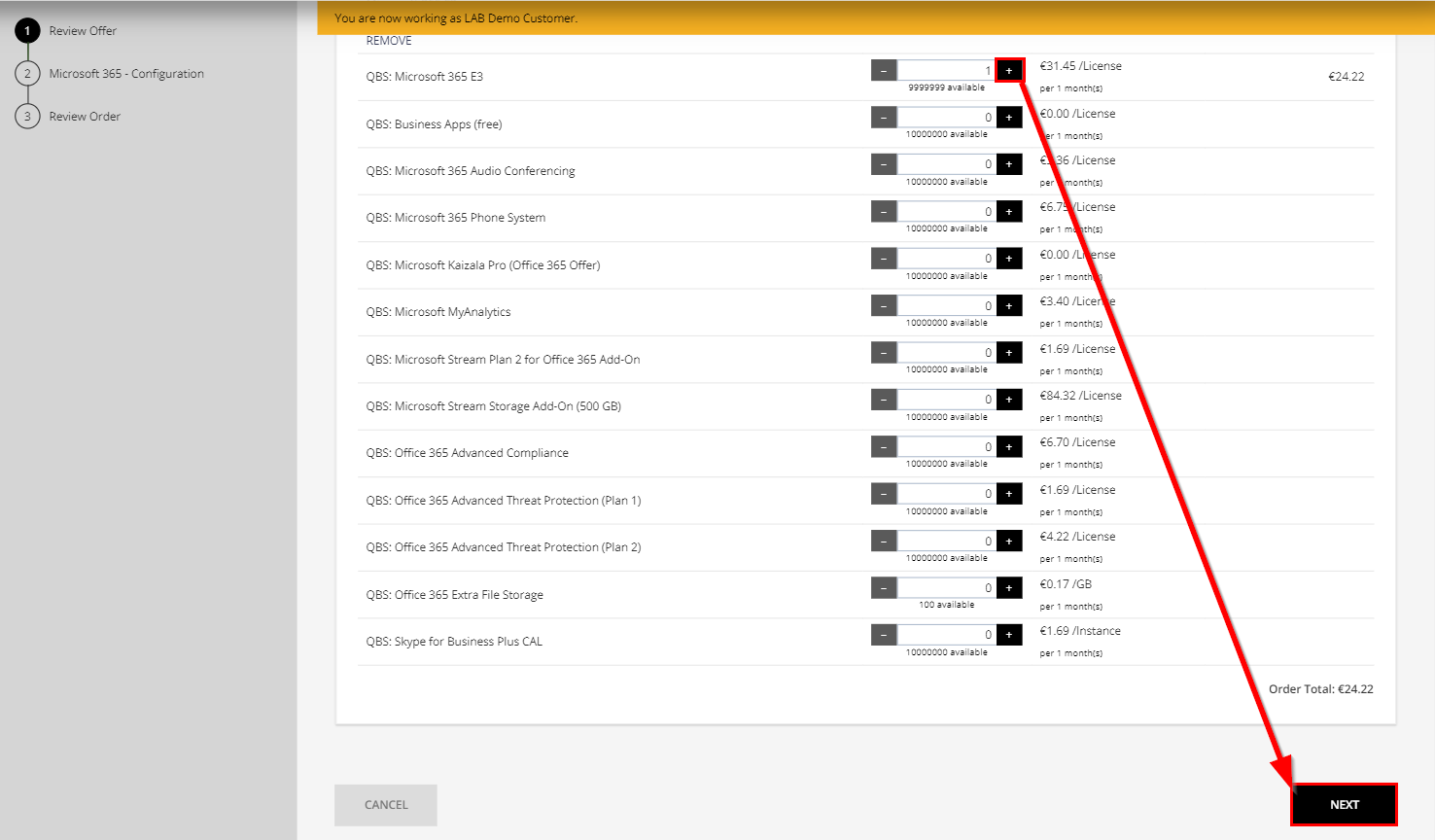Click the '€31.45 /License' price
Image resolution: width=1435 pixels, height=840 pixels.
click(x=1081, y=66)
